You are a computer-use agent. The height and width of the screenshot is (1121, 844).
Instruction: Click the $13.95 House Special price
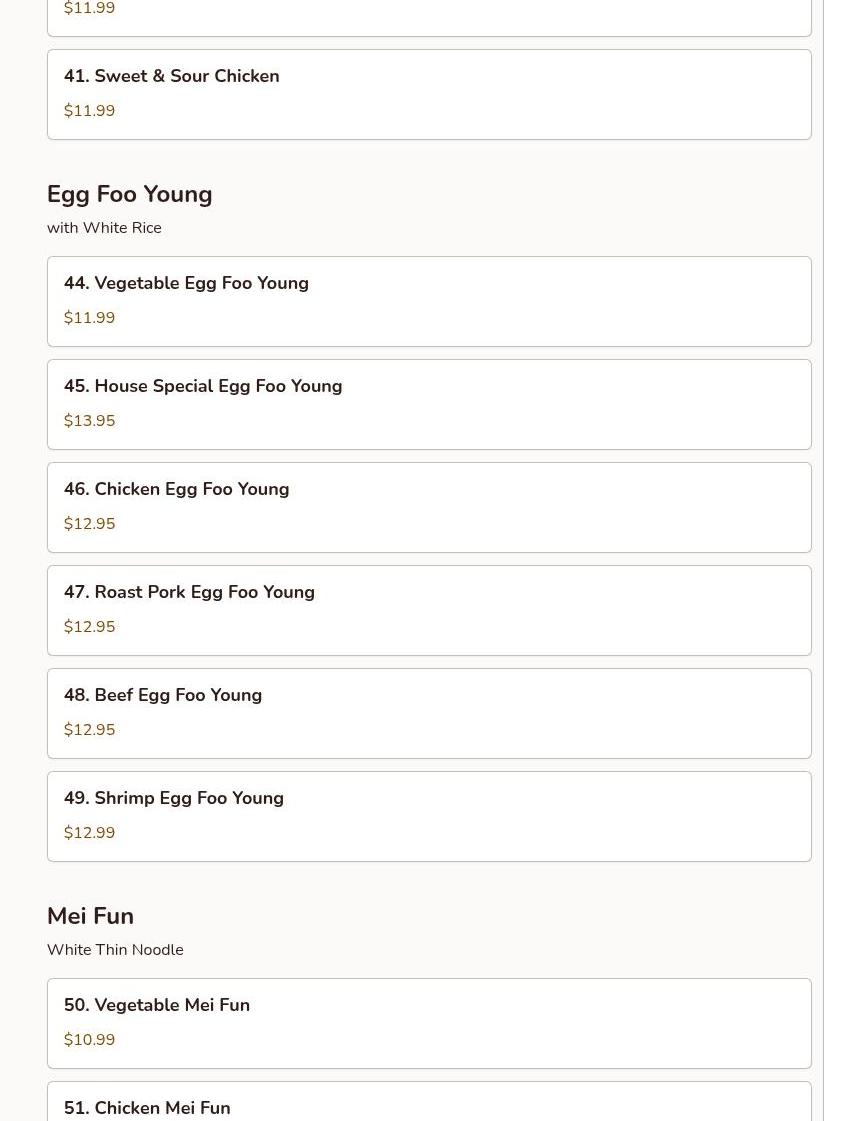pyautogui.click(x=89, y=421)
